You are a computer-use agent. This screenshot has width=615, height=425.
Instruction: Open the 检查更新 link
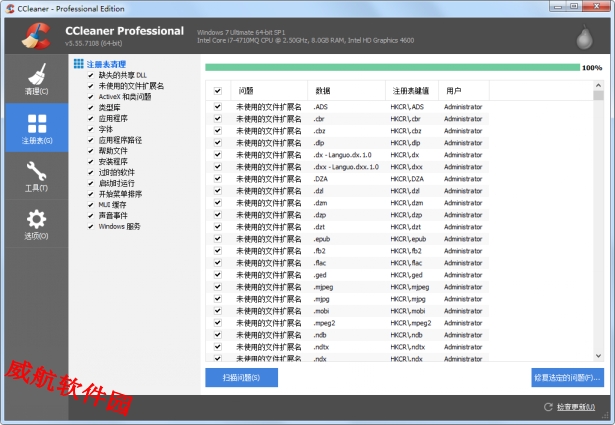pos(576,407)
